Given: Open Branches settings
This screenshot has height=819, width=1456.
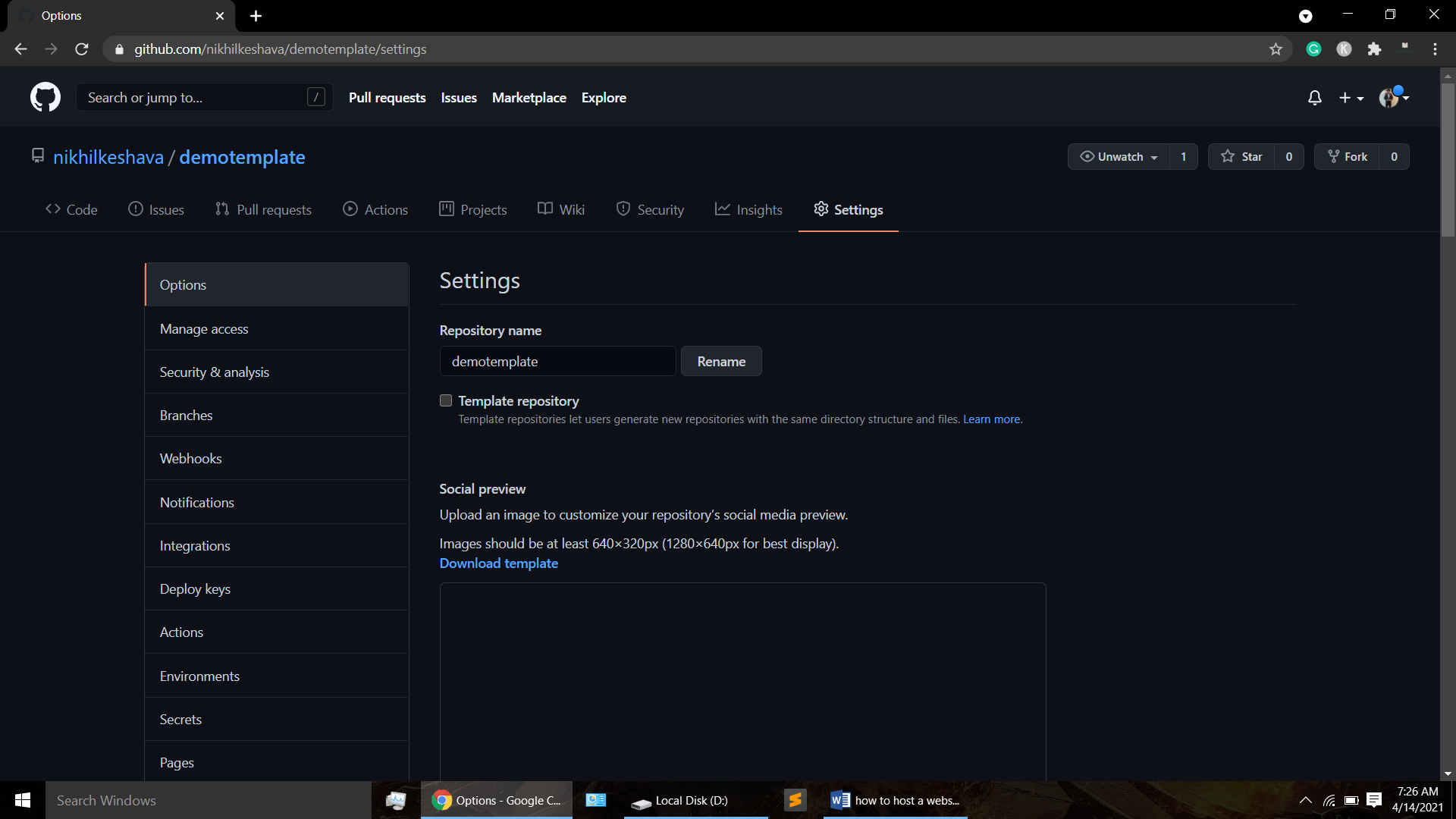Looking at the screenshot, I should click(277, 416).
